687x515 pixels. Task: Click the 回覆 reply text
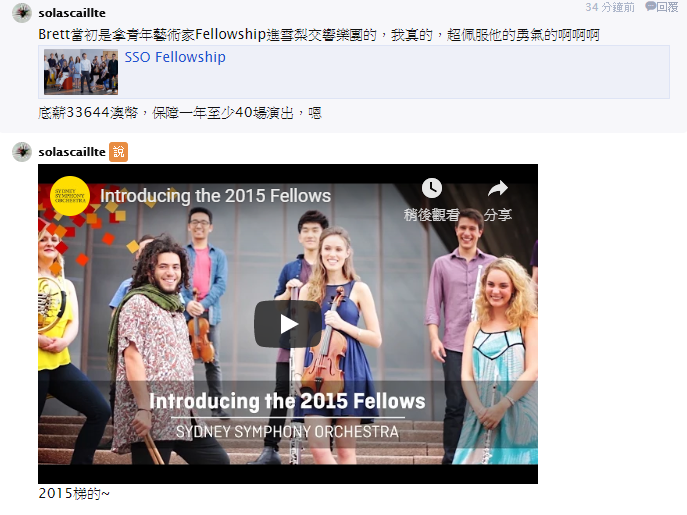coord(667,7)
